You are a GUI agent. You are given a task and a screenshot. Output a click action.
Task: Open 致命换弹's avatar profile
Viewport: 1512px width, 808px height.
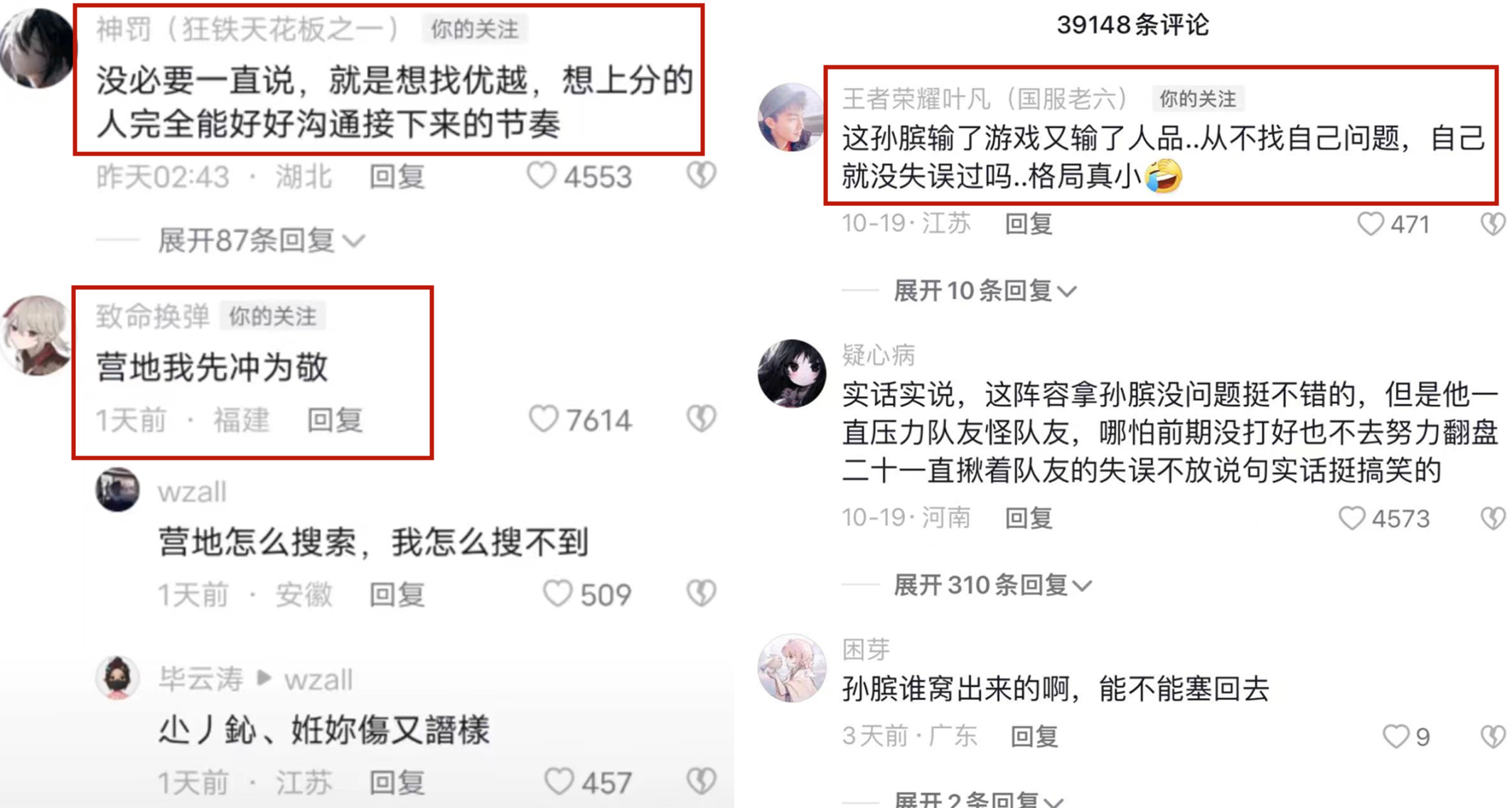36,335
